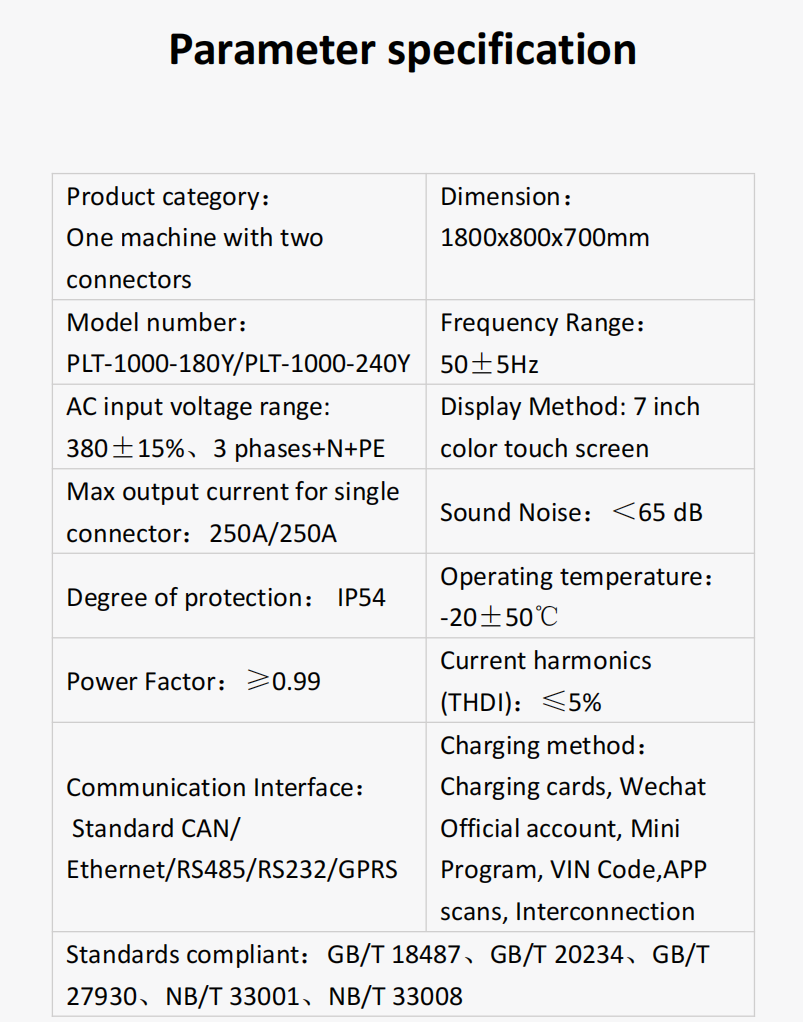Click the Current harmonics THDI cell

click(590, 680)
